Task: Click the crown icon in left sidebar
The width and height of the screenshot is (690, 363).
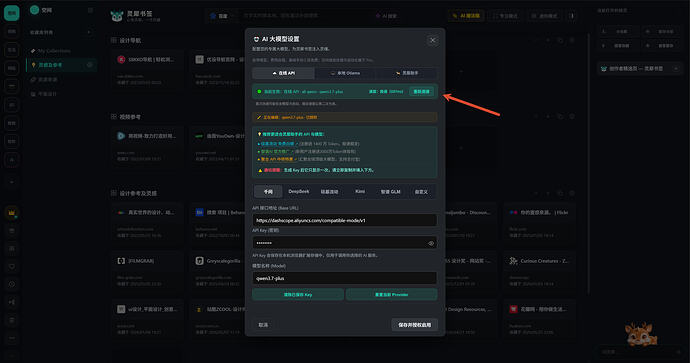Action: (x=11, y=213)
